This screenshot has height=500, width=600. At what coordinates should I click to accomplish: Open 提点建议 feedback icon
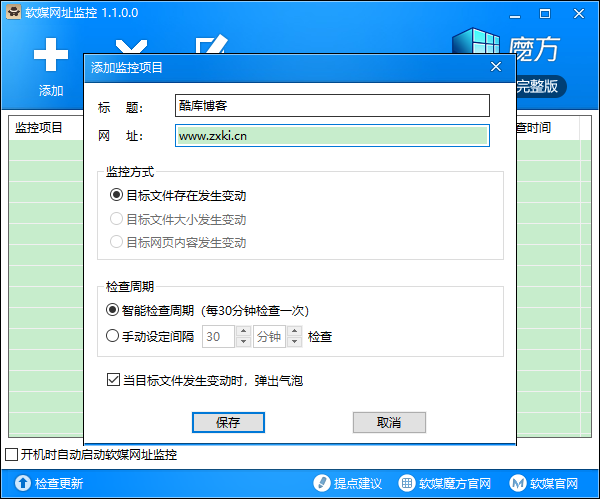click(x=322, y=483)
